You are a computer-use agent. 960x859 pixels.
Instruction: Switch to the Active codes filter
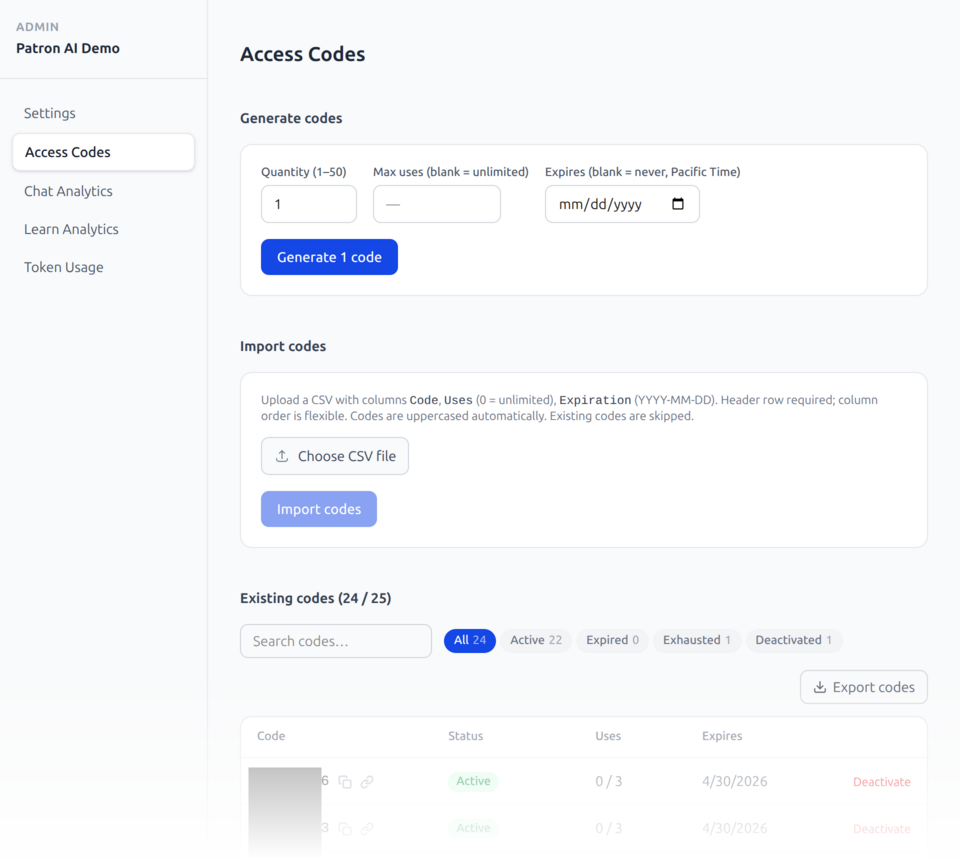[535, 640]
